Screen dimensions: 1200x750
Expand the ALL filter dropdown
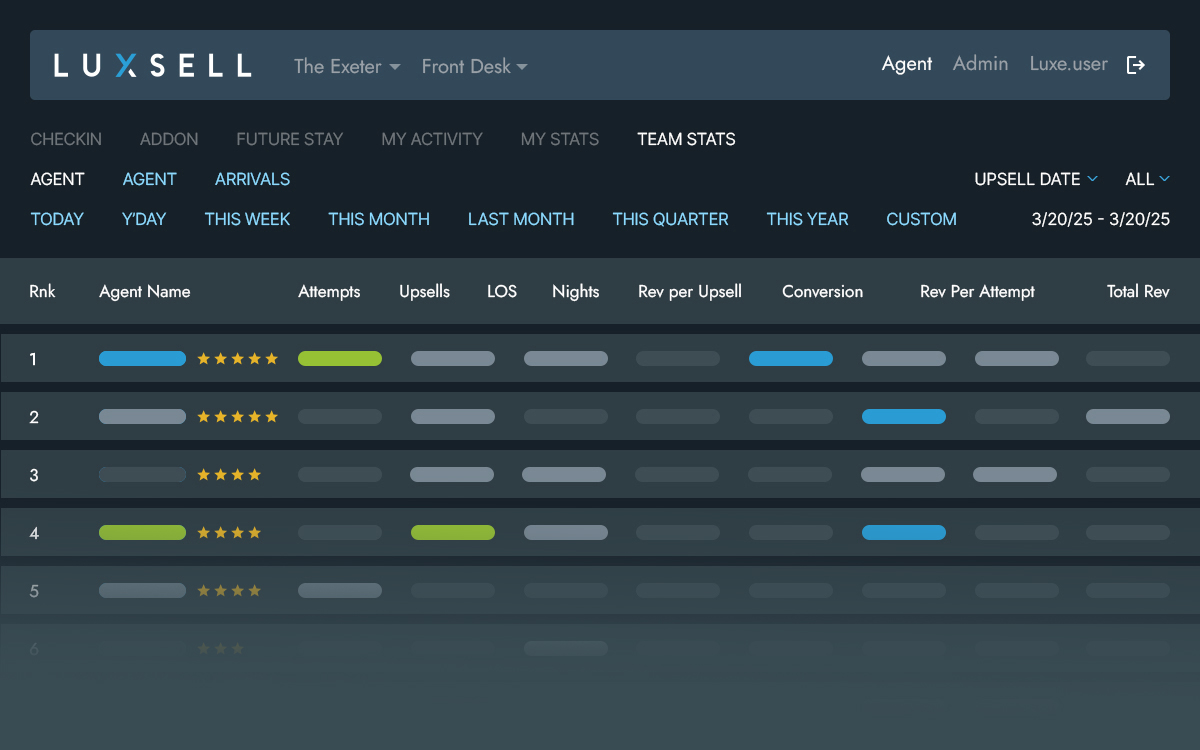[x=1147, y=179]
